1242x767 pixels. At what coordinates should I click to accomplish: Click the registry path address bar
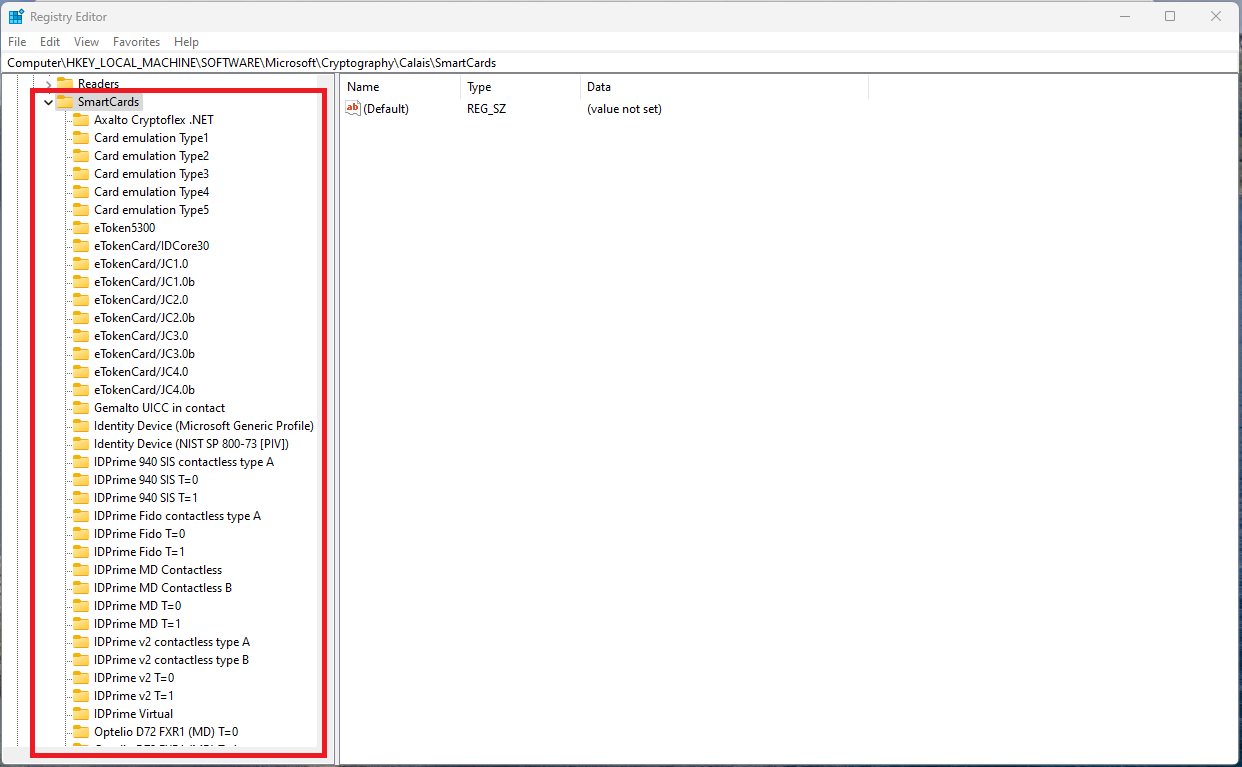(621, 62)
